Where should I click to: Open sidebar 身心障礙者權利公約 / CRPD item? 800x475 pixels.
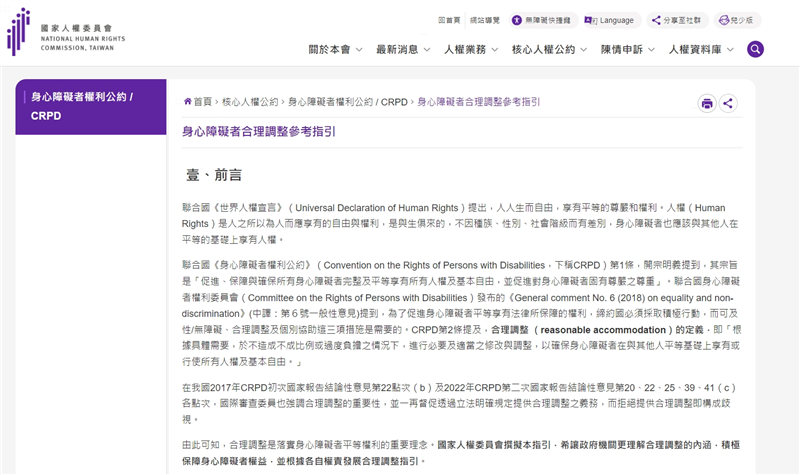91,107
